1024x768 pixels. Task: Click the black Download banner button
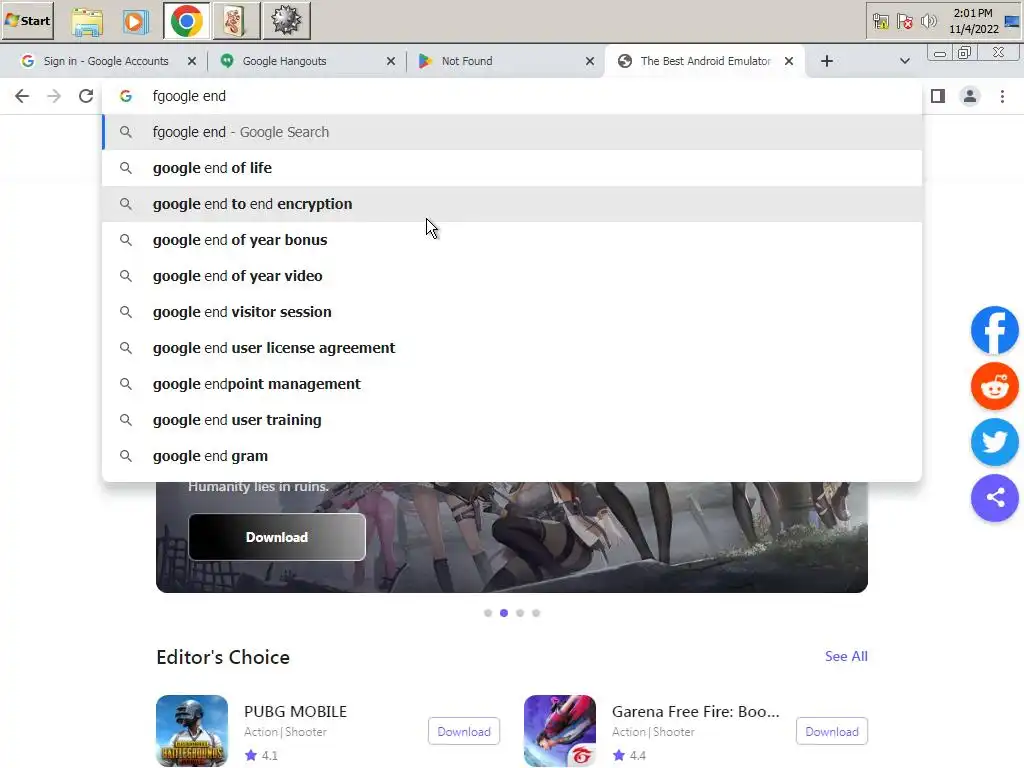tap(277, 537)
